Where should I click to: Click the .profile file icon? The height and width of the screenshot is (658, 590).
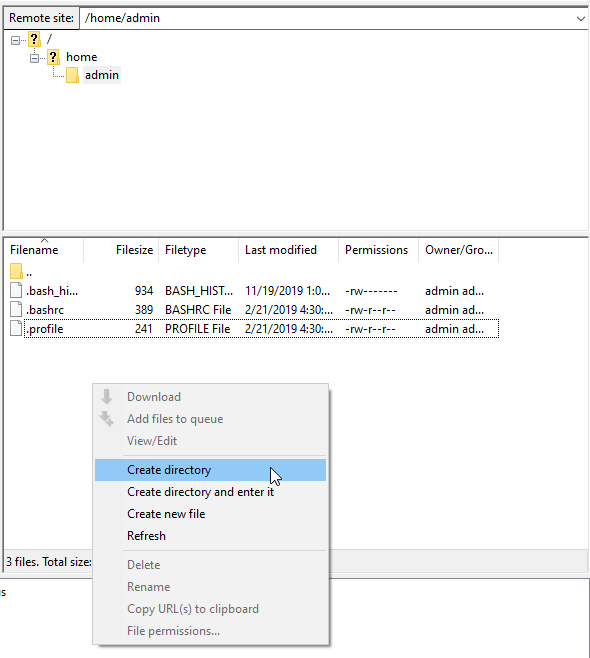pos(16,329)
